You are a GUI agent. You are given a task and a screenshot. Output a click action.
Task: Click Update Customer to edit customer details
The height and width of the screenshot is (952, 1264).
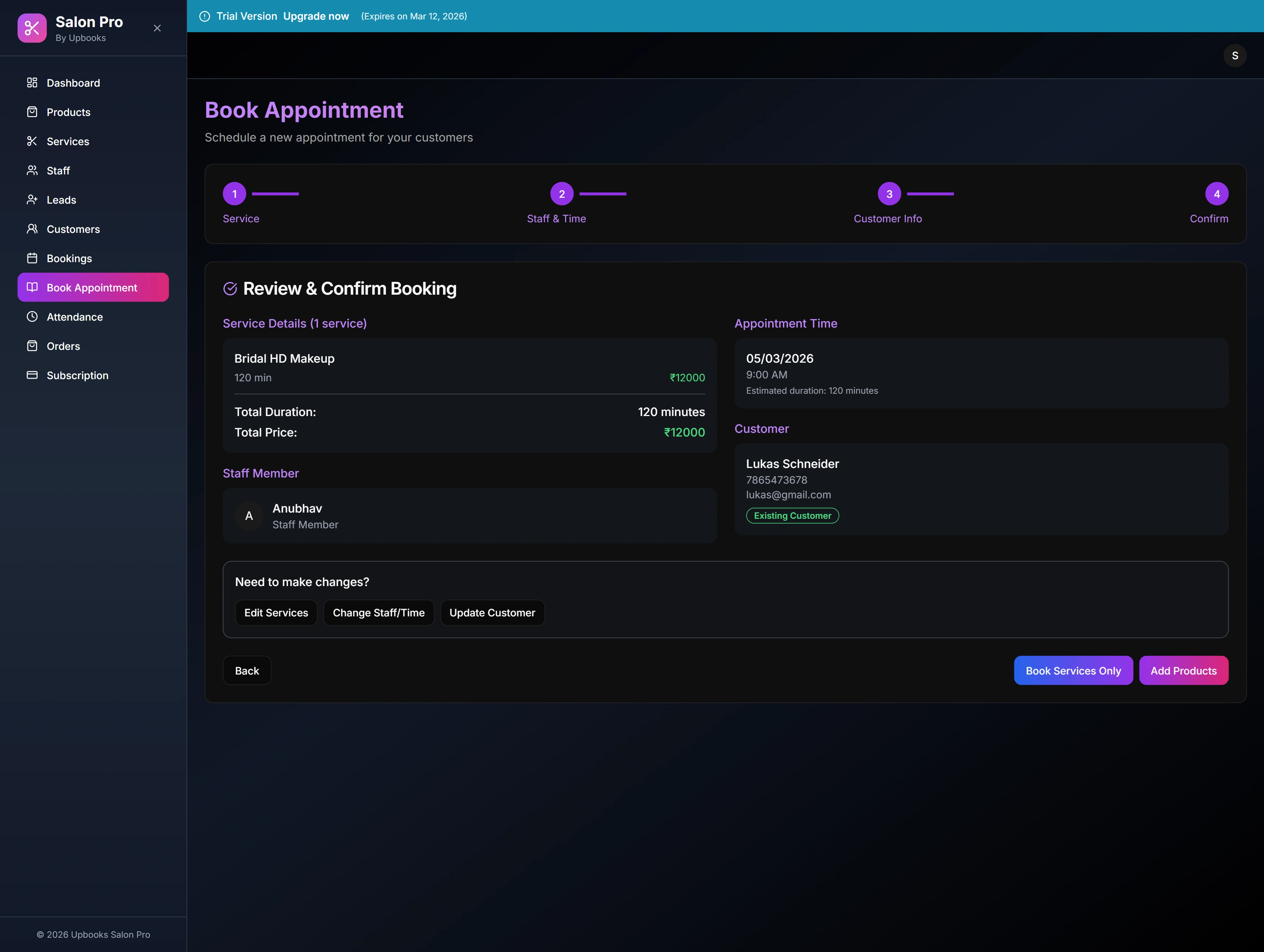[x=492, y=612]
